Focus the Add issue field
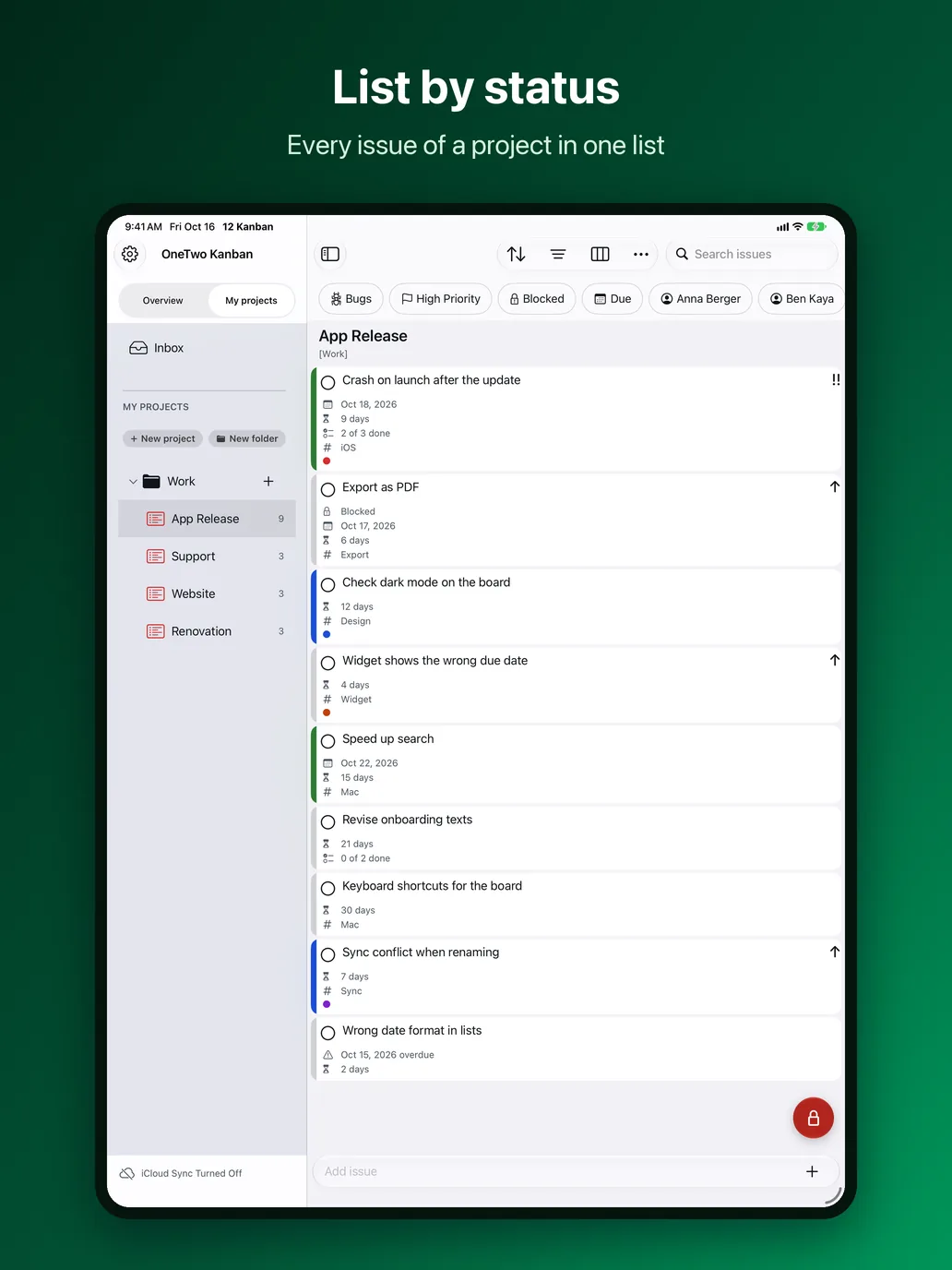Screen dimensions: 952x1270 pyautogui.click(x=576, y=1171)
